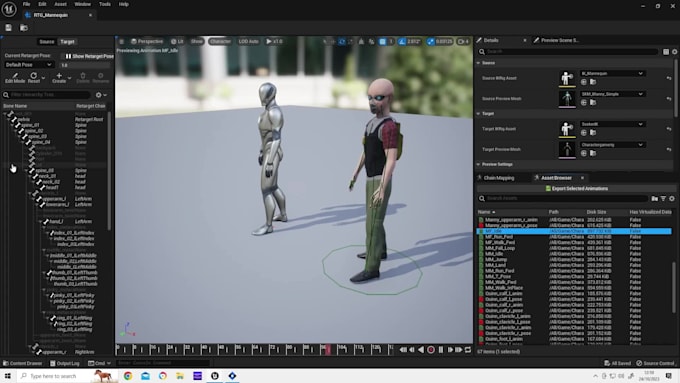Image resolution: width=680 pixels, height=383 pixels.
Task: Select MM_Jump animation in asset list
Action: tap(574, 259)
